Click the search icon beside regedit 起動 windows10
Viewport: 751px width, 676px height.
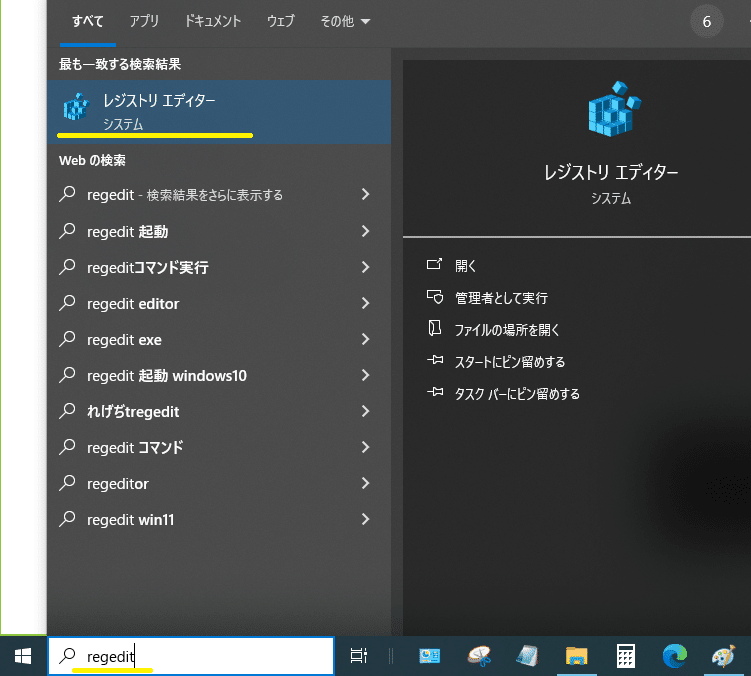pos(67,375)
